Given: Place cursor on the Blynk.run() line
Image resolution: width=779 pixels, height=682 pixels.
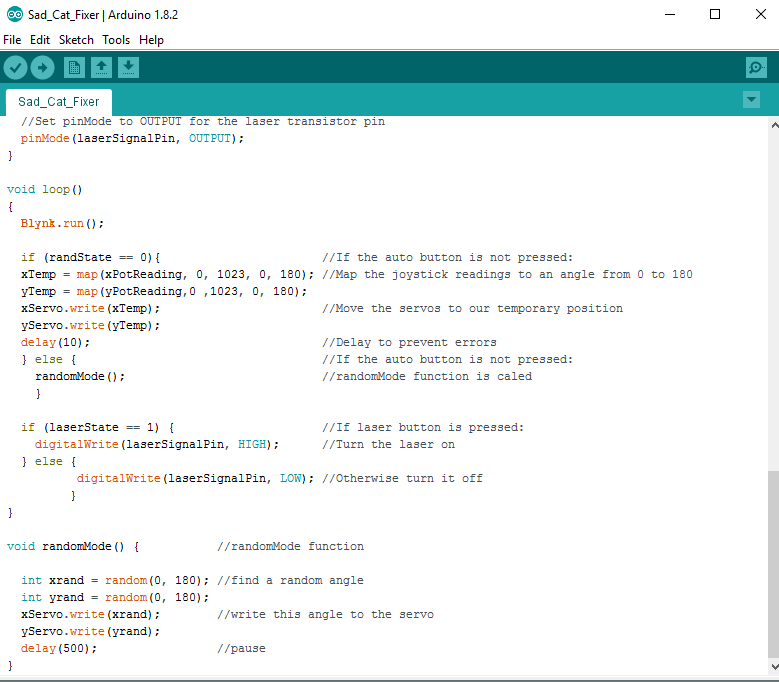Looking at the screenshot, I should tap(62, 223).
